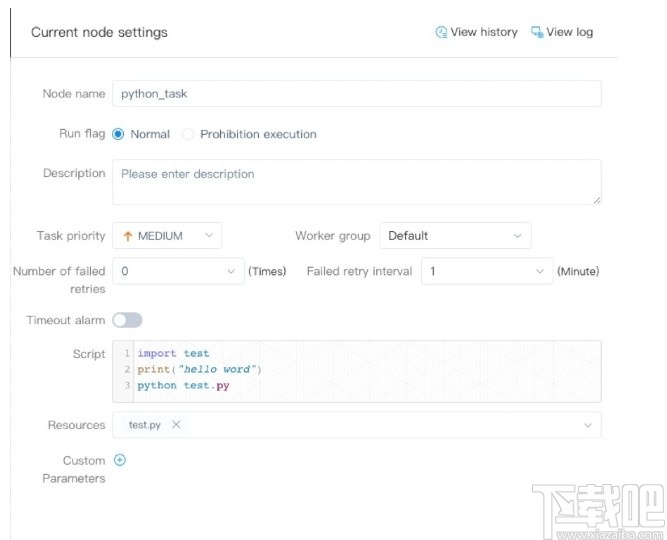Open the Task priority dropdown
667x540 pixels.
167,236
